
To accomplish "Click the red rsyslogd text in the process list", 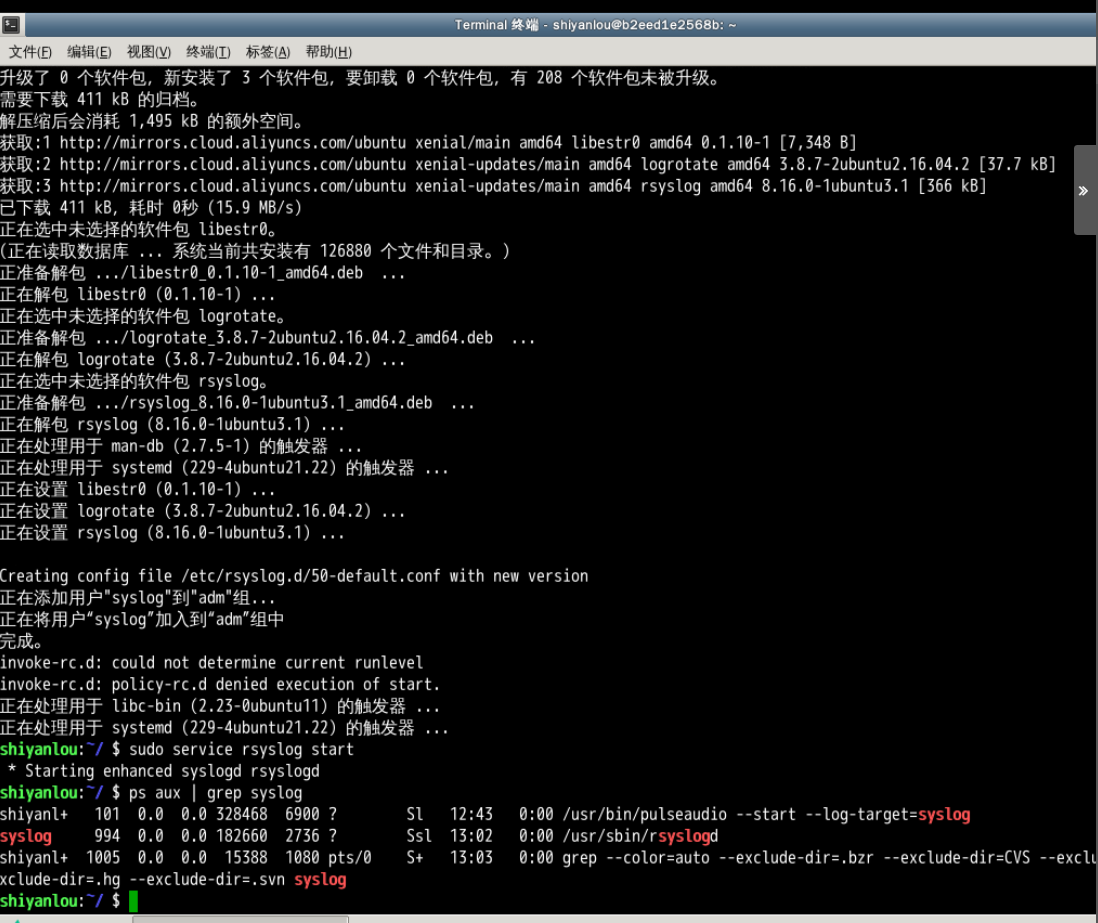I will (685, 835).
